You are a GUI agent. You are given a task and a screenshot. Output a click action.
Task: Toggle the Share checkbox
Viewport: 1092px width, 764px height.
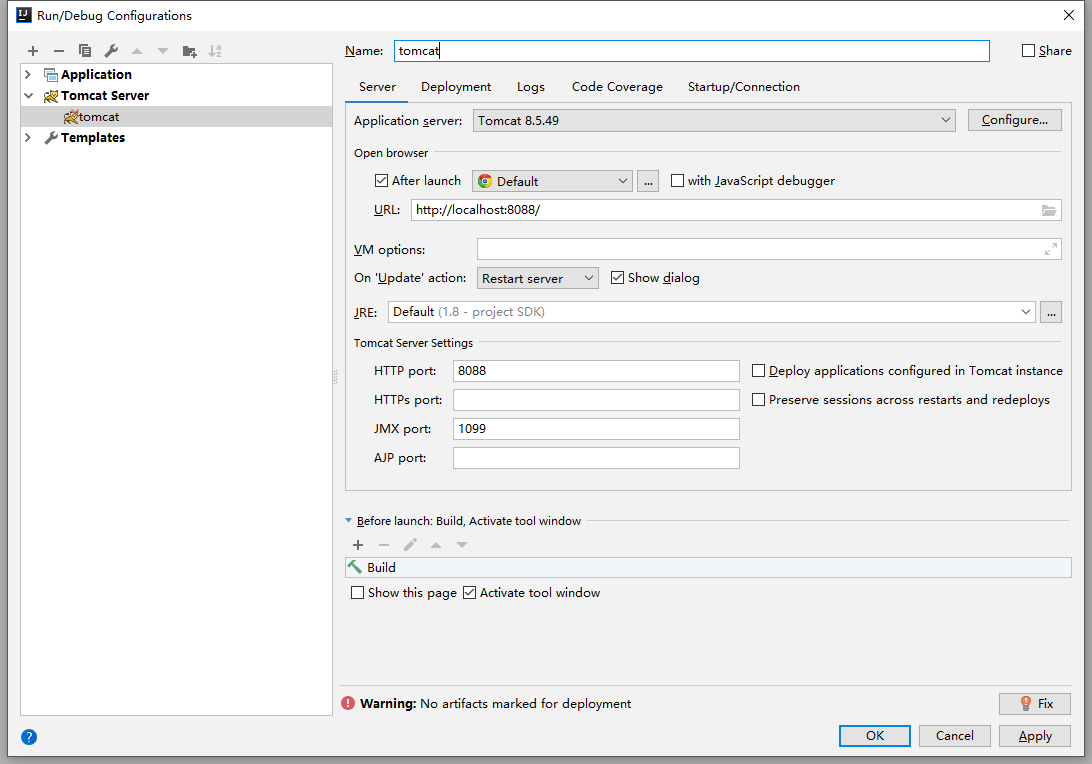1028,50
